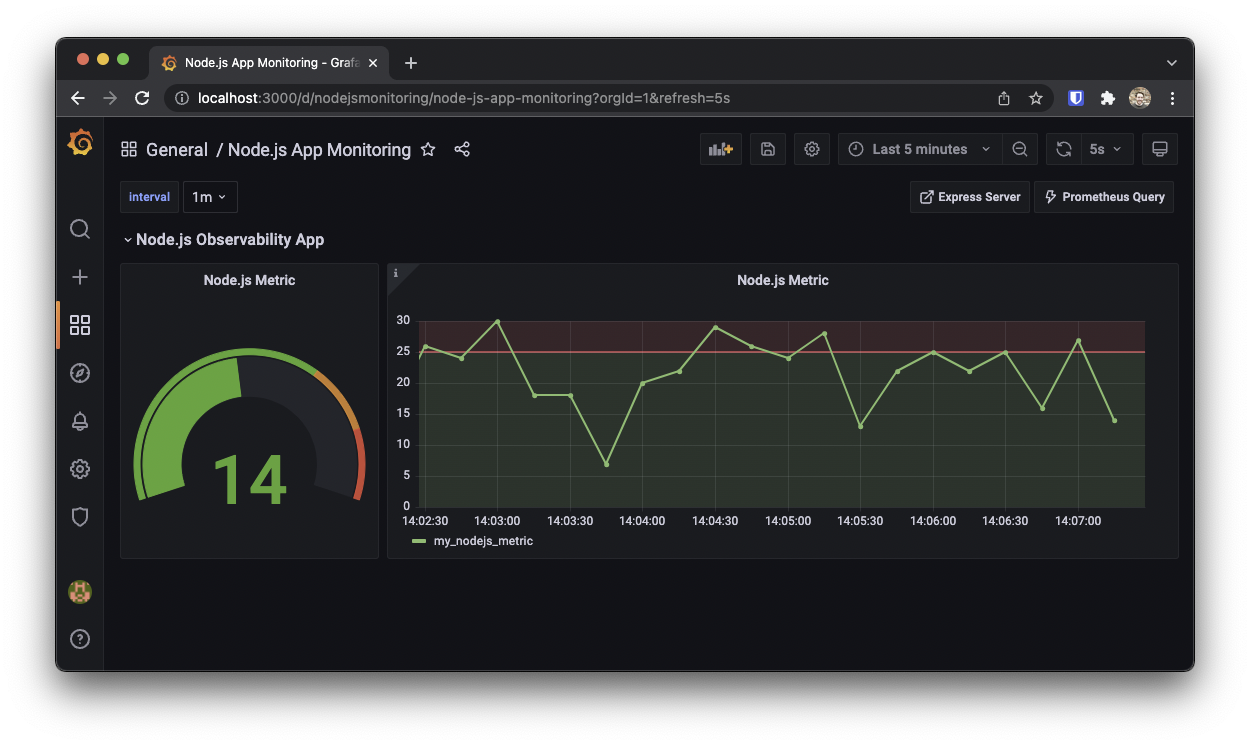Open the Prometheus Query link
This screenshot has width=1250, height=745.
point(1104,197)
